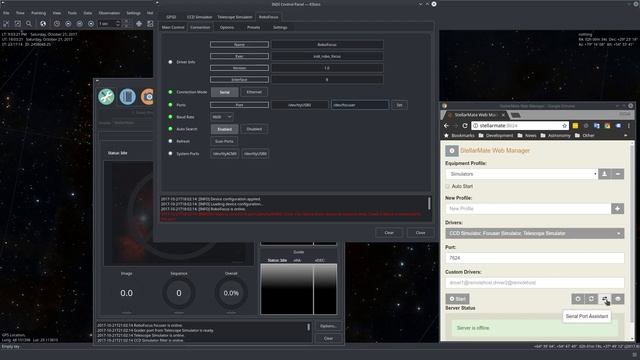Viewport: 640px width, 360px height.
Task: Click the Set port button
Action: (399, 105)
